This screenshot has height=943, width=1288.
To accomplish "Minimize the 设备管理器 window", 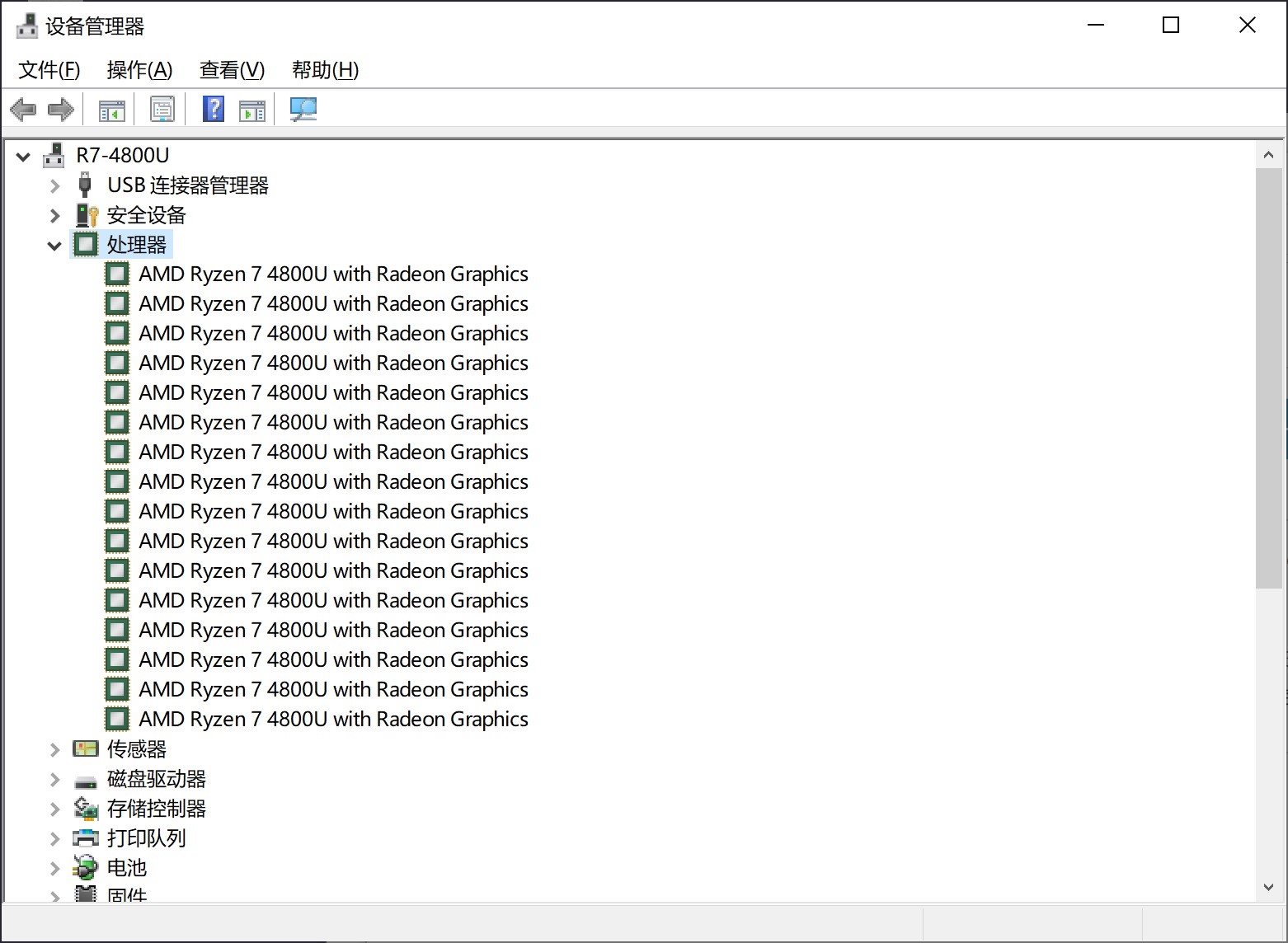I will [1096, 25].
